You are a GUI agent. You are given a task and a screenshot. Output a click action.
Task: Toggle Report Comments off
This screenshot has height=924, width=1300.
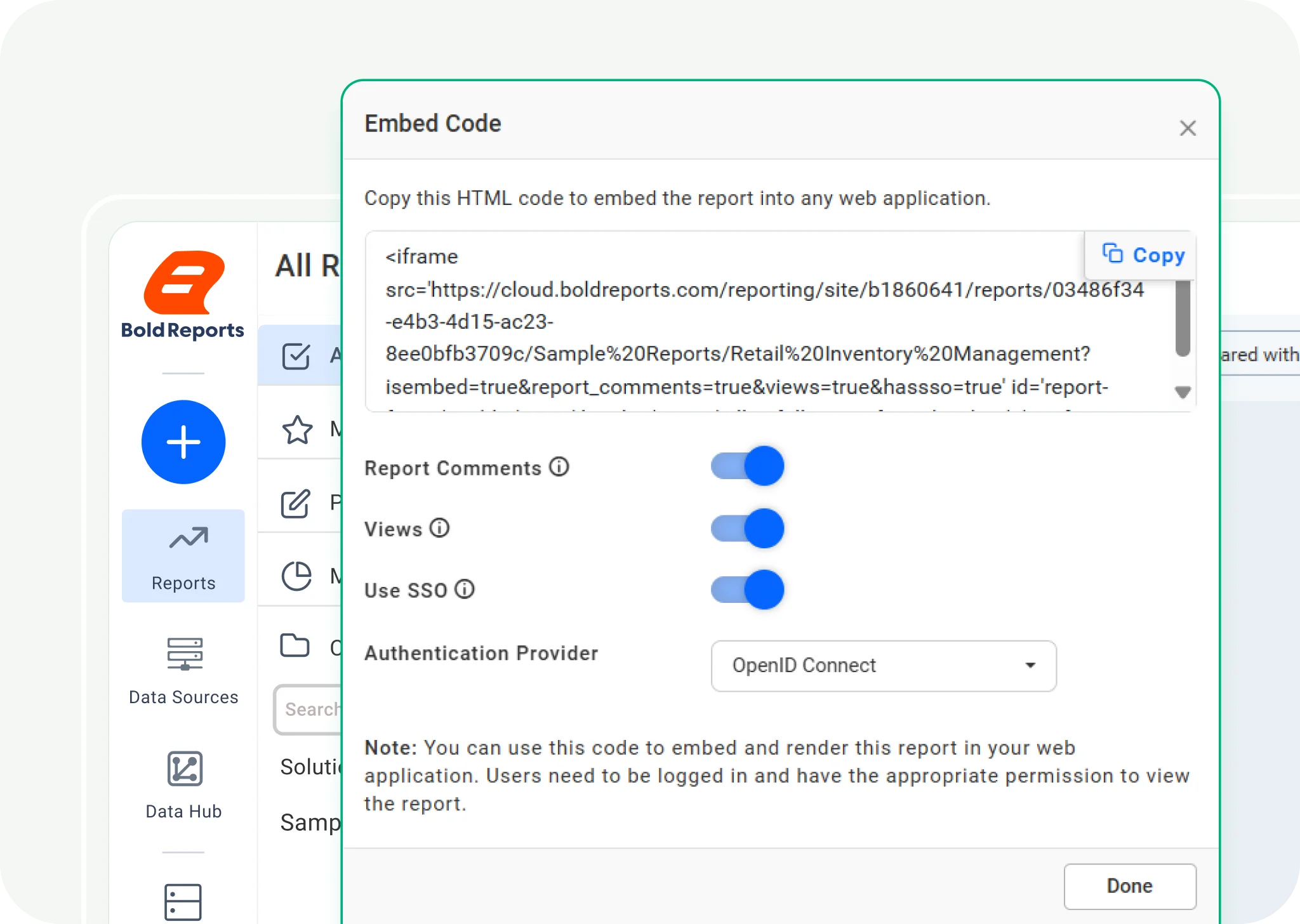748,466
